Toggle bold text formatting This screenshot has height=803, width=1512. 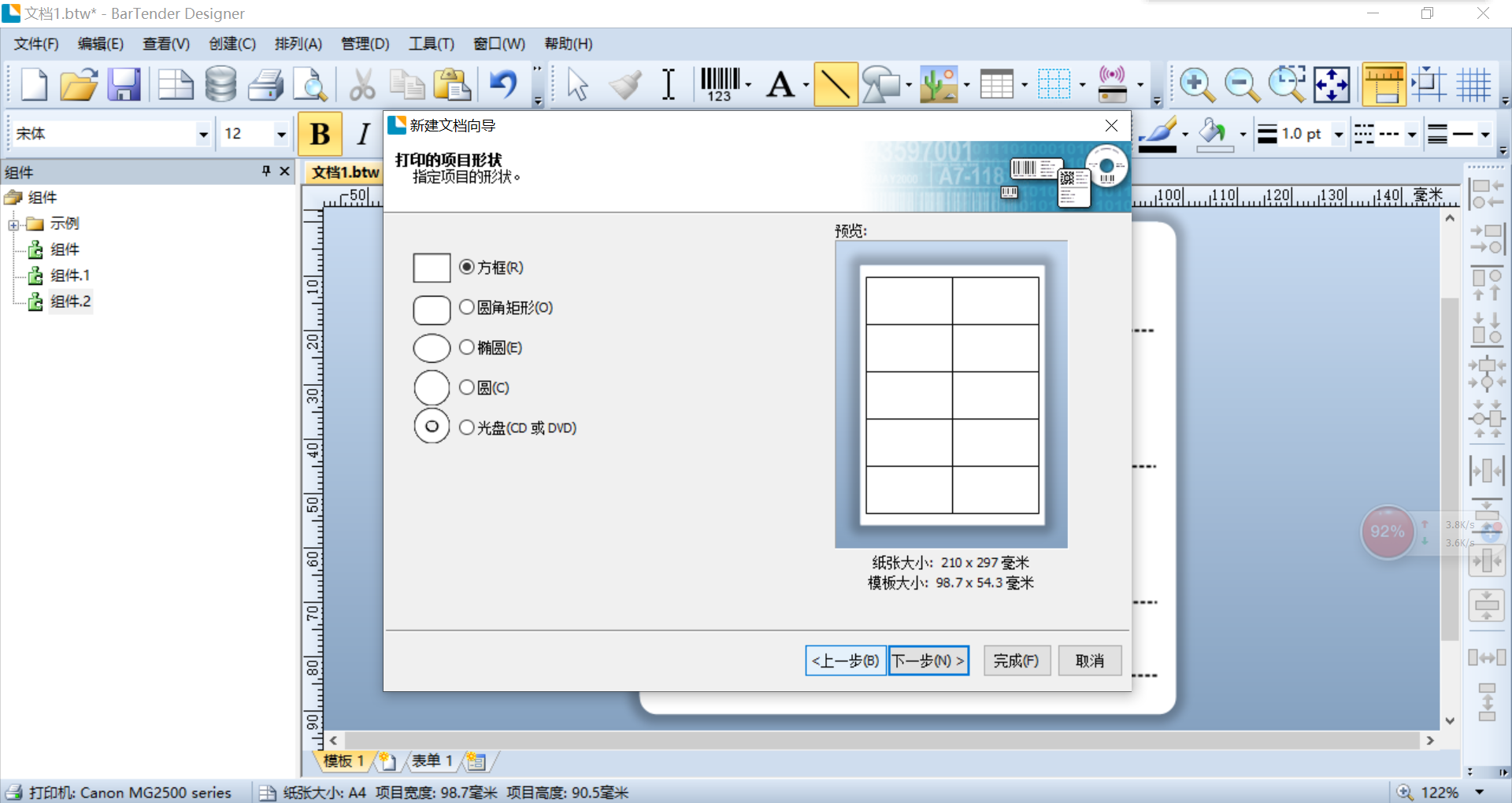coord(320,134)
